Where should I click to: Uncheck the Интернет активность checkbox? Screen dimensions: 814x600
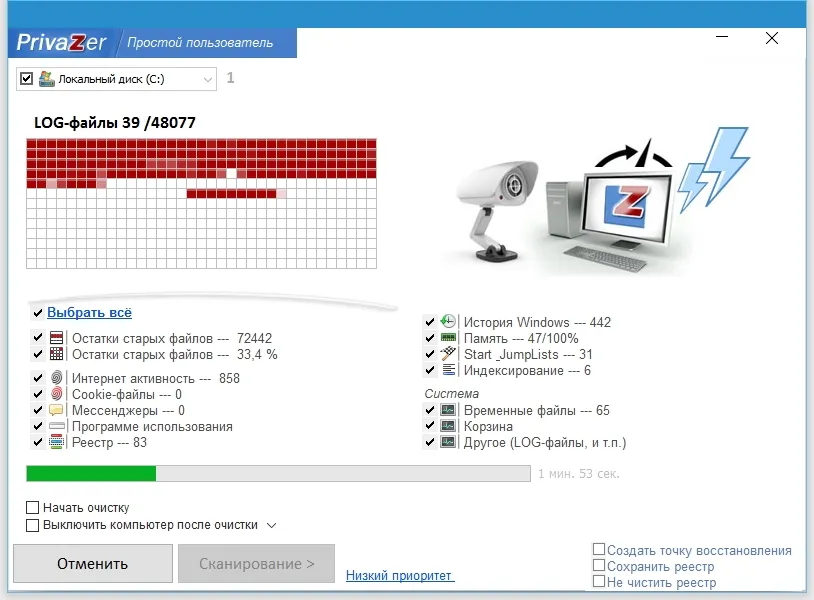coord(37,378)
